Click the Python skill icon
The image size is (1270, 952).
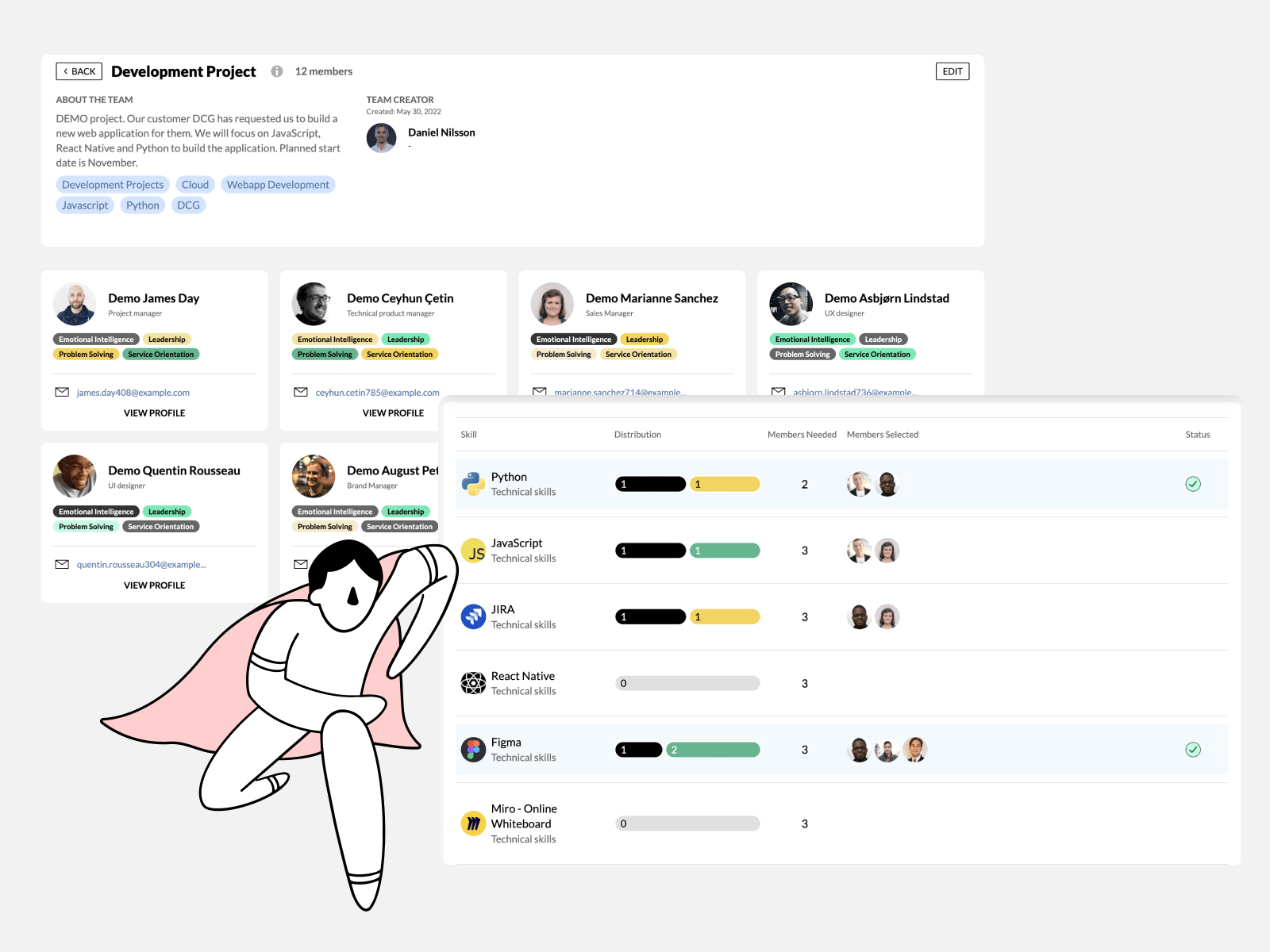[x=473, y=484]
